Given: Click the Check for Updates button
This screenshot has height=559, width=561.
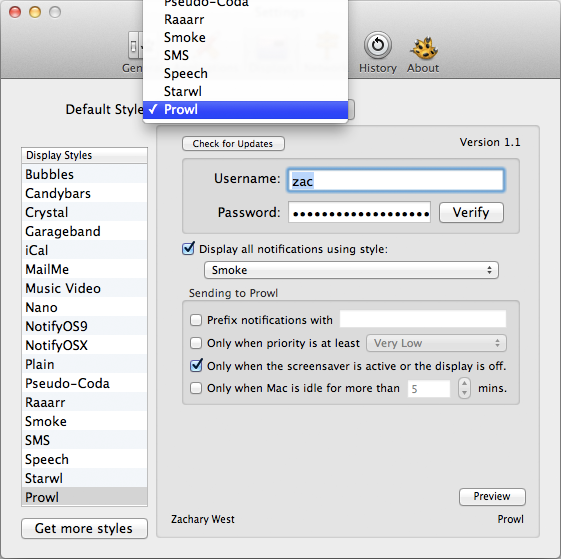Looking at the screenshot, I should point(233,144).
